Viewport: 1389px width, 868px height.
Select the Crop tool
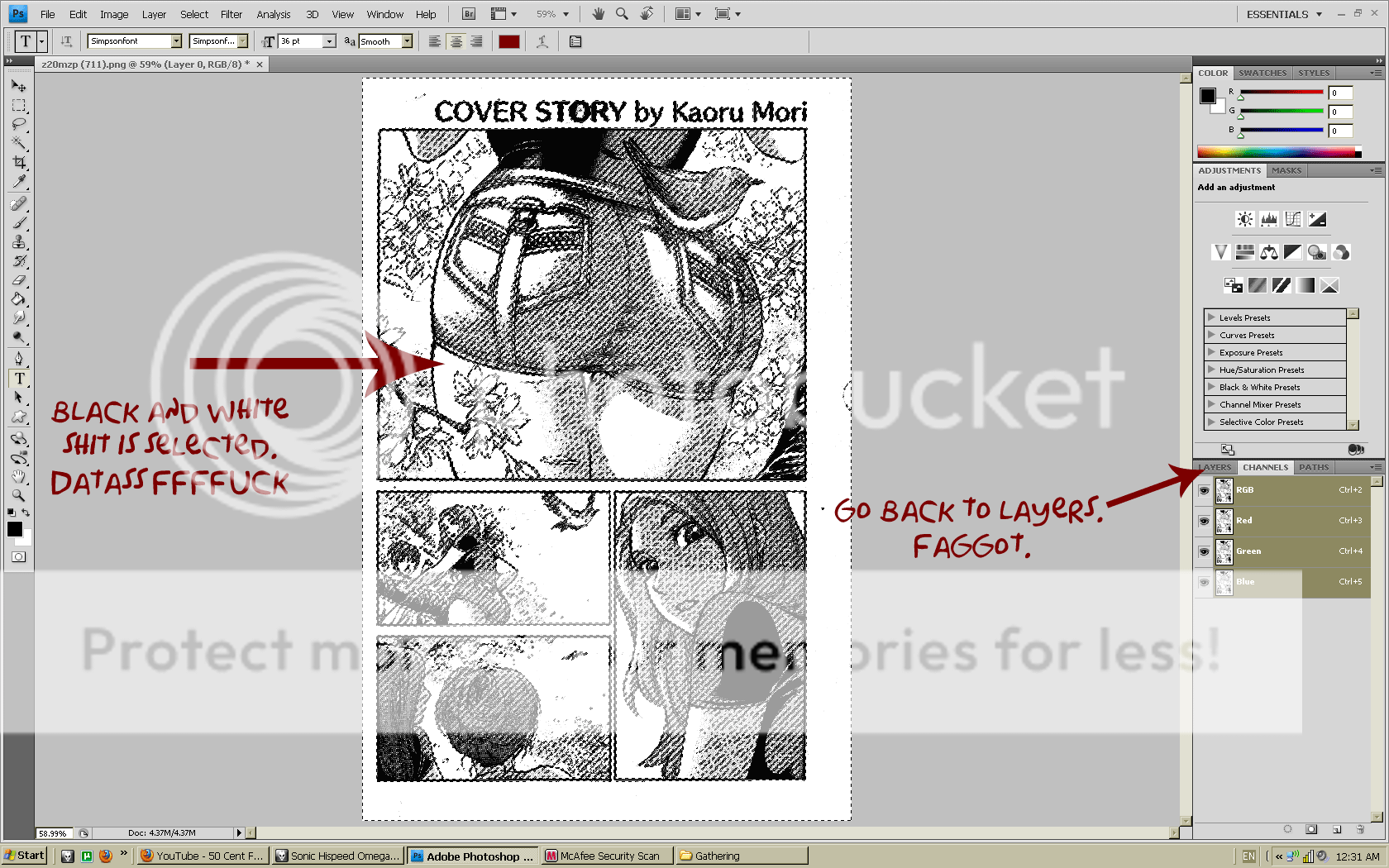pos(19,163)
